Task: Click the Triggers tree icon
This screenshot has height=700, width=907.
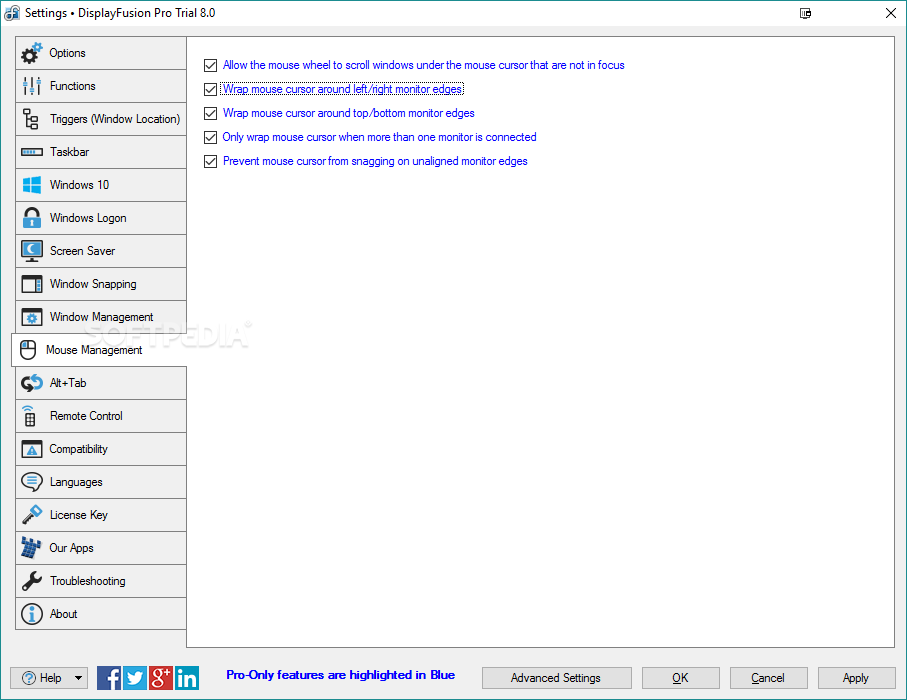Action: (x=31, y=119)
